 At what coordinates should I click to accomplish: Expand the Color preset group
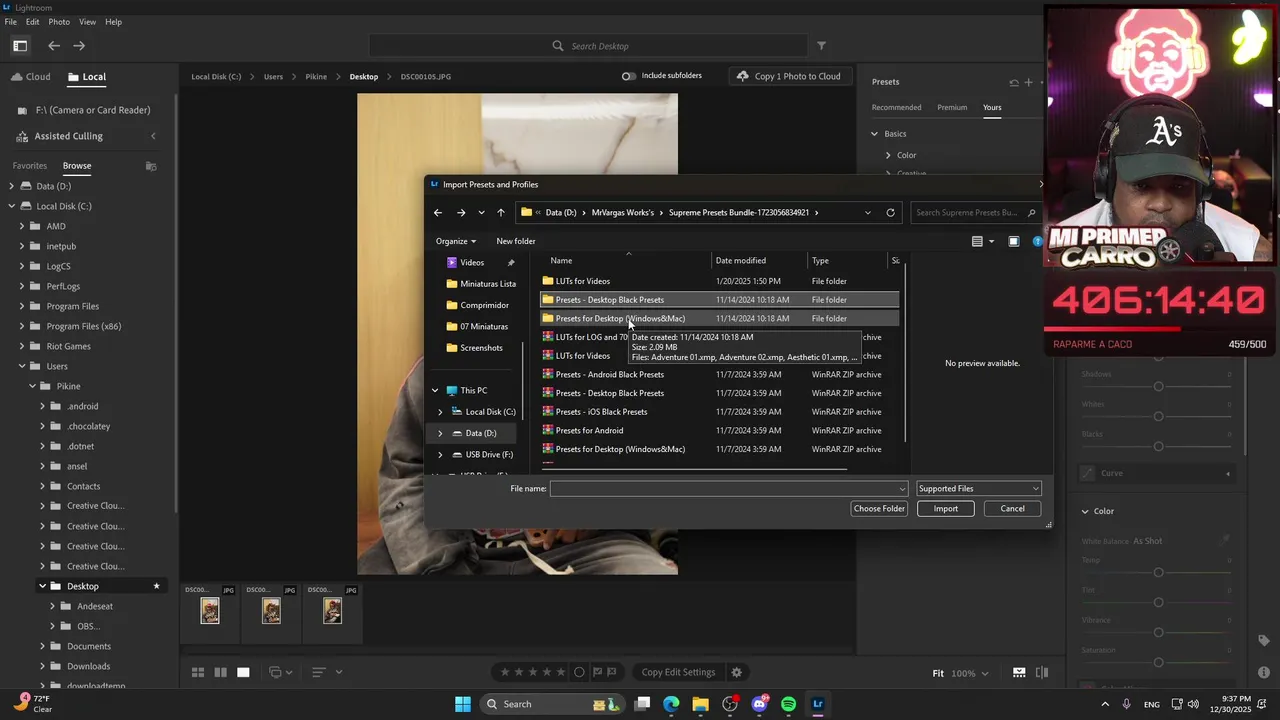888,155
